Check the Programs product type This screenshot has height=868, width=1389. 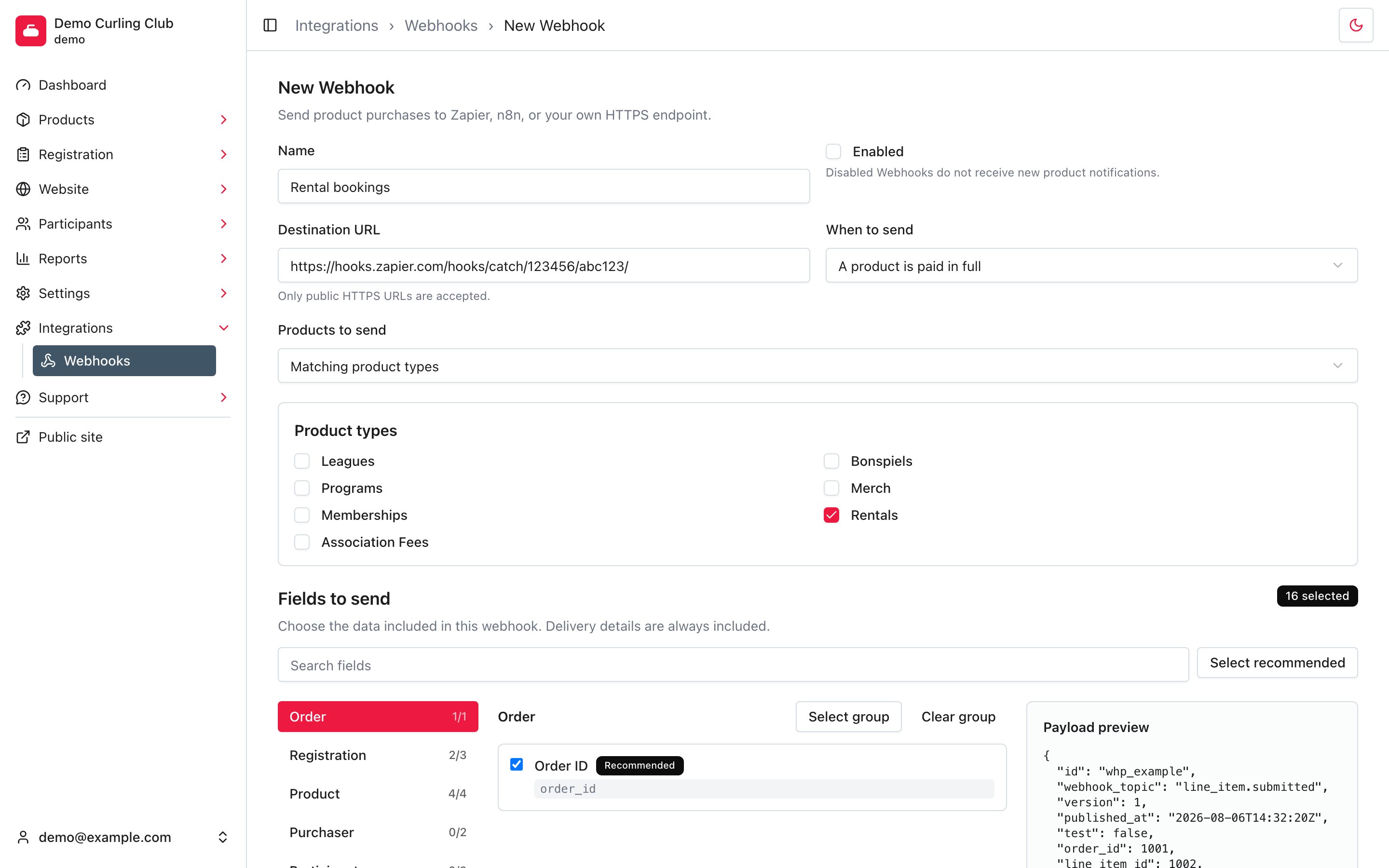[302, 488]
